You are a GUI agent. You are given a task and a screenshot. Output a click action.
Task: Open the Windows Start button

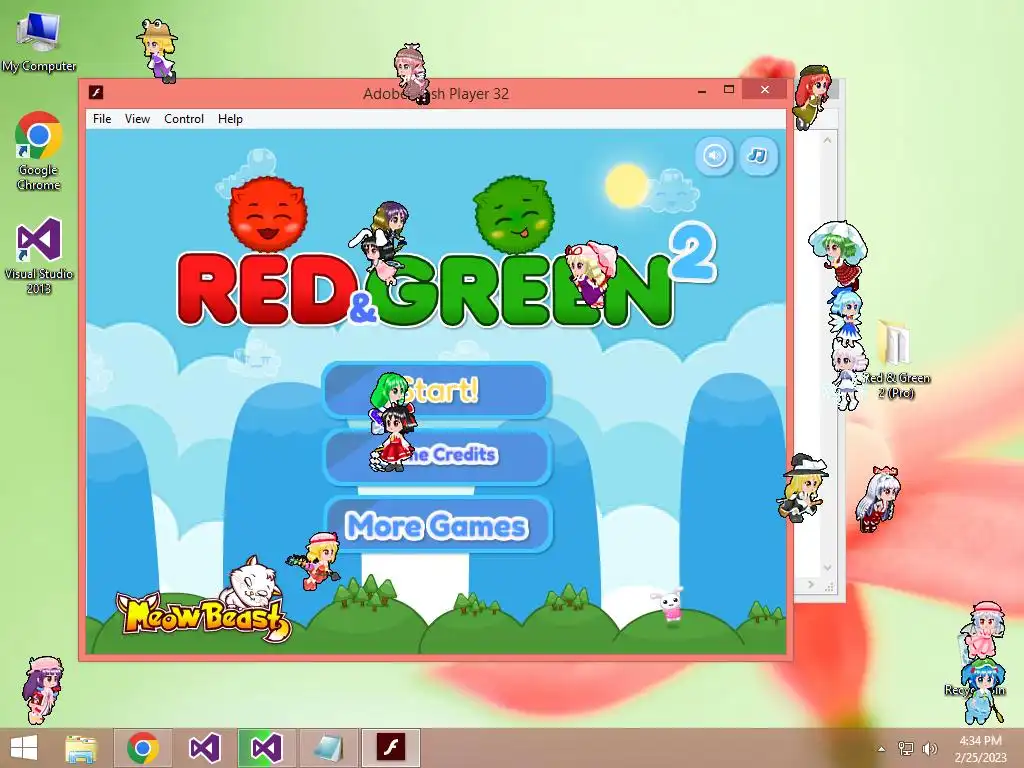pyautogui.click(x=24, y=748)
